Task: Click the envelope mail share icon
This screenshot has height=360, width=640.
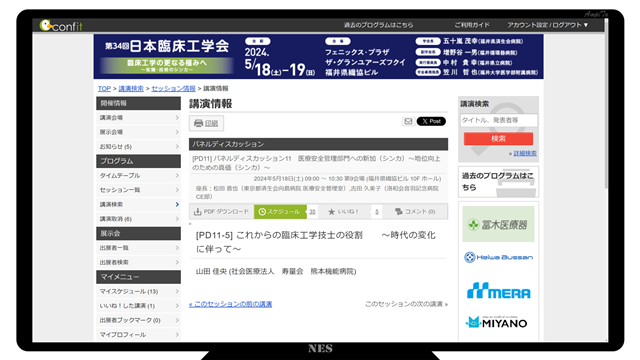Action: pyautogui.click(x=408, y=121)
